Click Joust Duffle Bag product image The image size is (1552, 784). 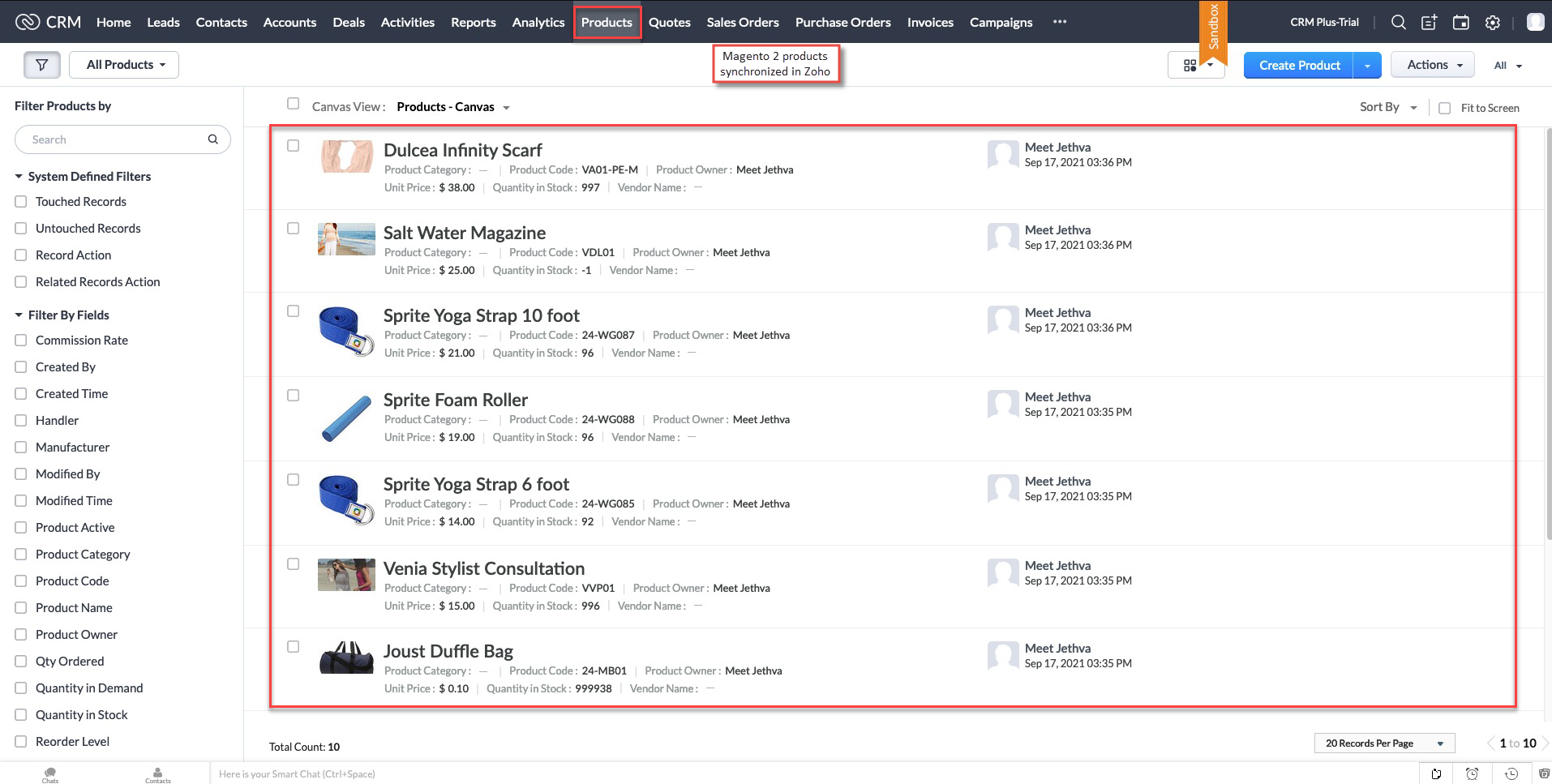point(346,658)
